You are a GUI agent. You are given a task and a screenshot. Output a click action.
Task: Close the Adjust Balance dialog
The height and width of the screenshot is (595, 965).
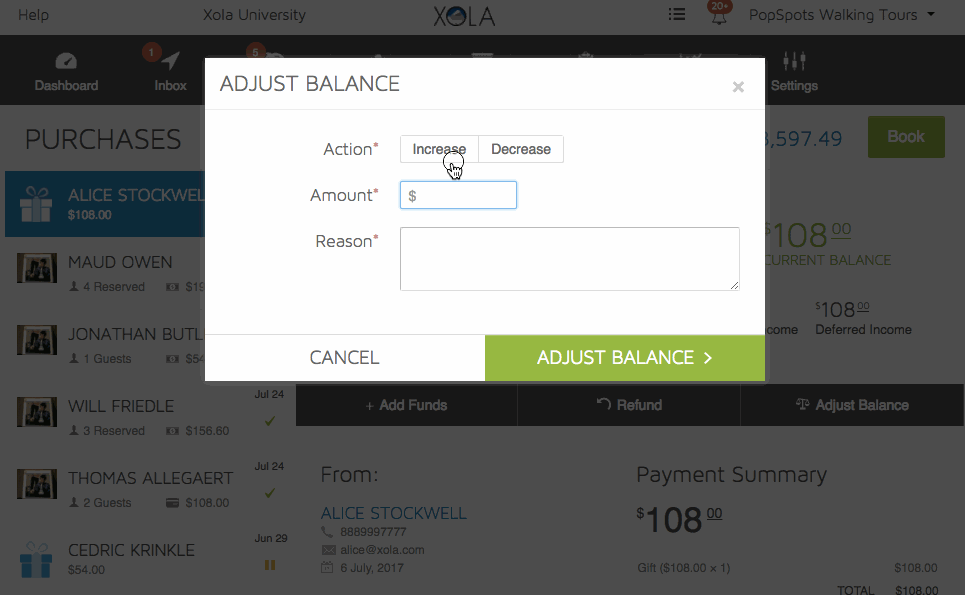pos(738,87)
